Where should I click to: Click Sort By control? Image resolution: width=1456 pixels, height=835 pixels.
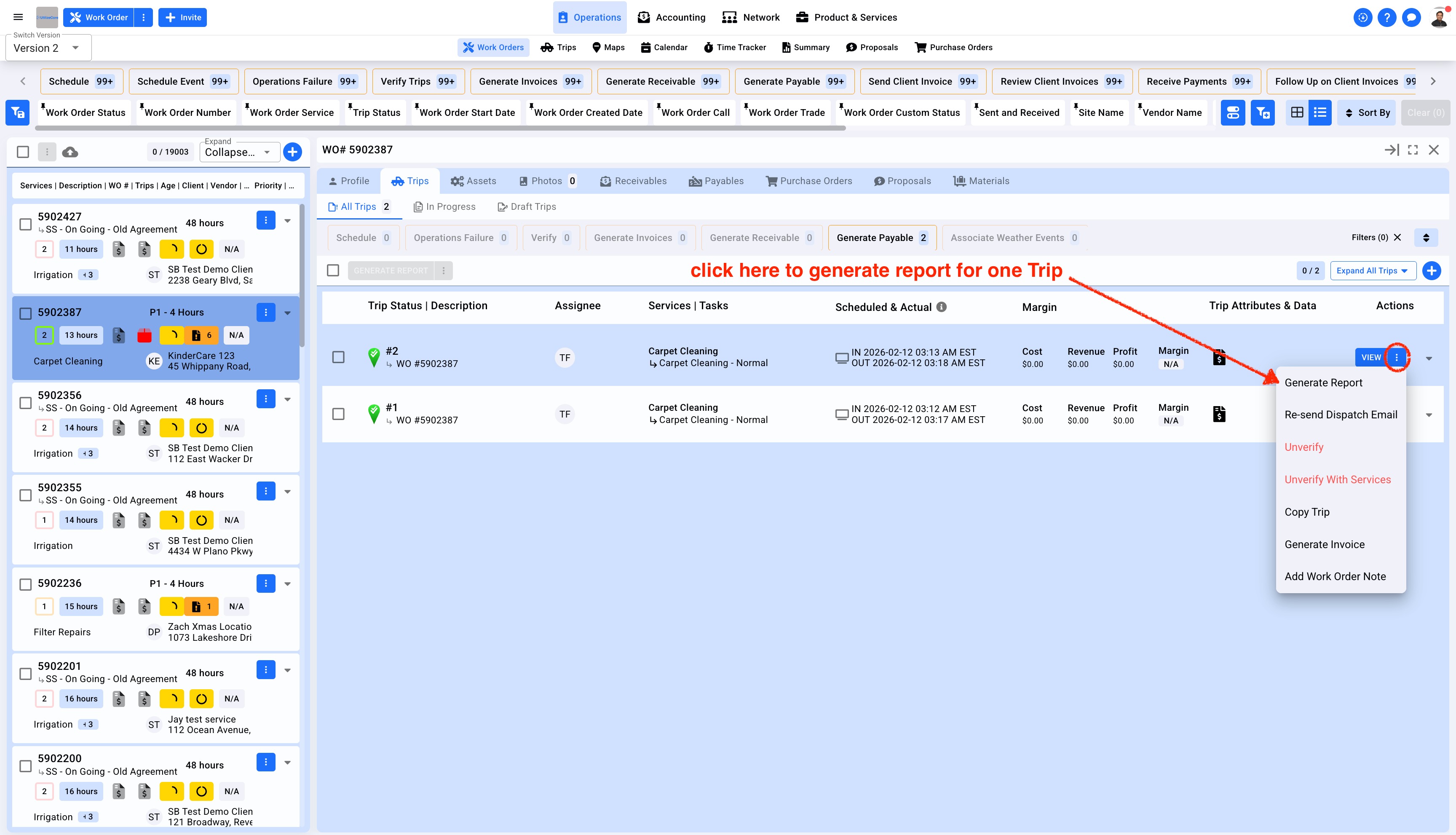click(x=1367, y=112)
